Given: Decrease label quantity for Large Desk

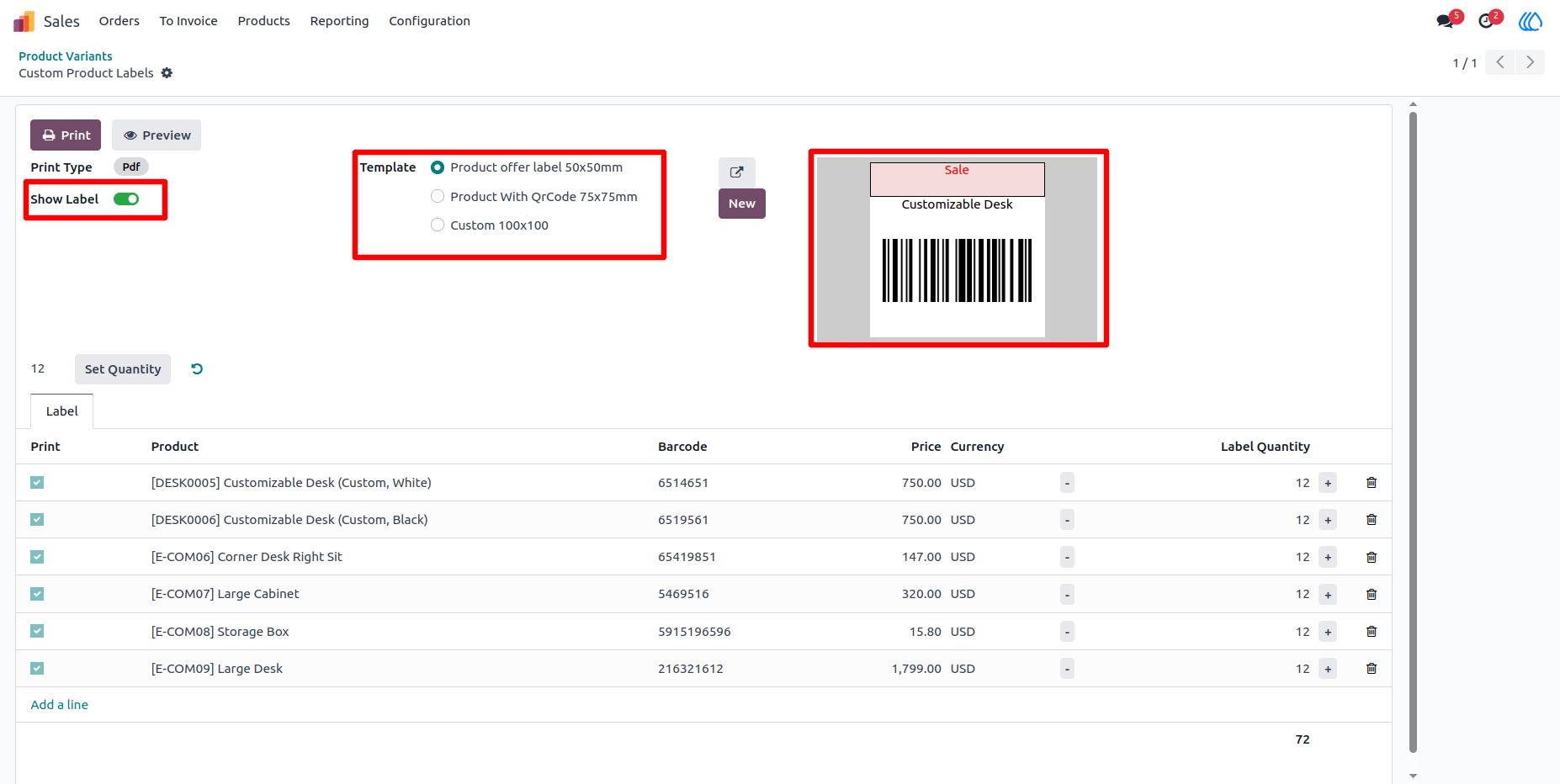Looking at the screenshot, I should click(1067, 669).
